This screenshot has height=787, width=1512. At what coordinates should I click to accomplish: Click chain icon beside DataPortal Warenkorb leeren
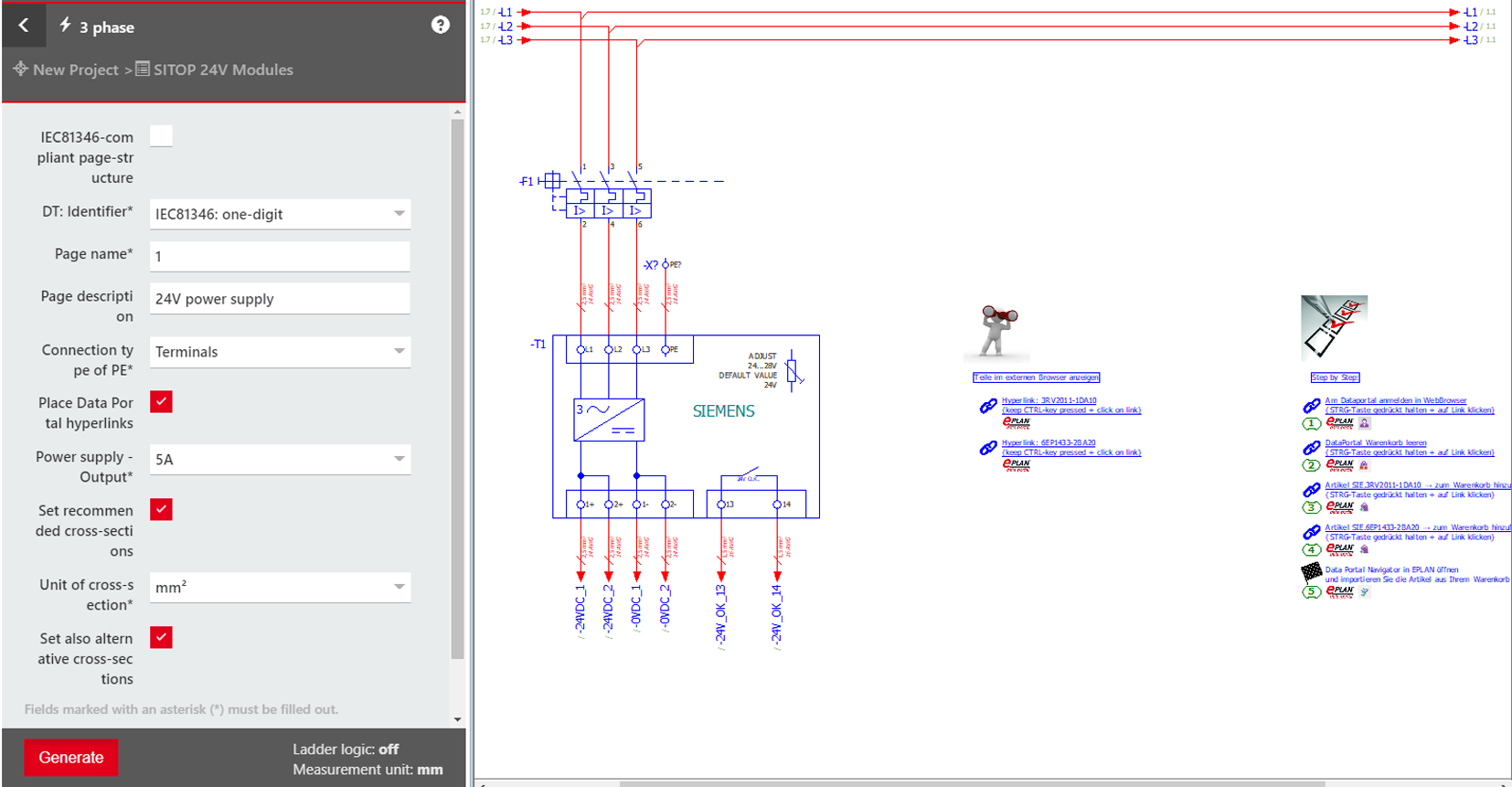tap(1312, 448)
